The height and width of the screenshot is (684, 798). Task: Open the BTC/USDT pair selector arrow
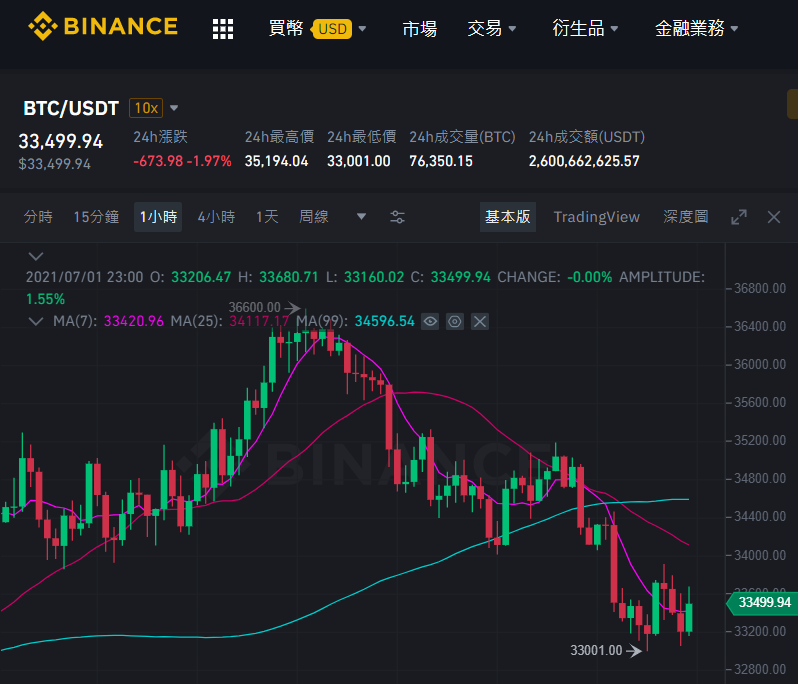coord(174,108)
